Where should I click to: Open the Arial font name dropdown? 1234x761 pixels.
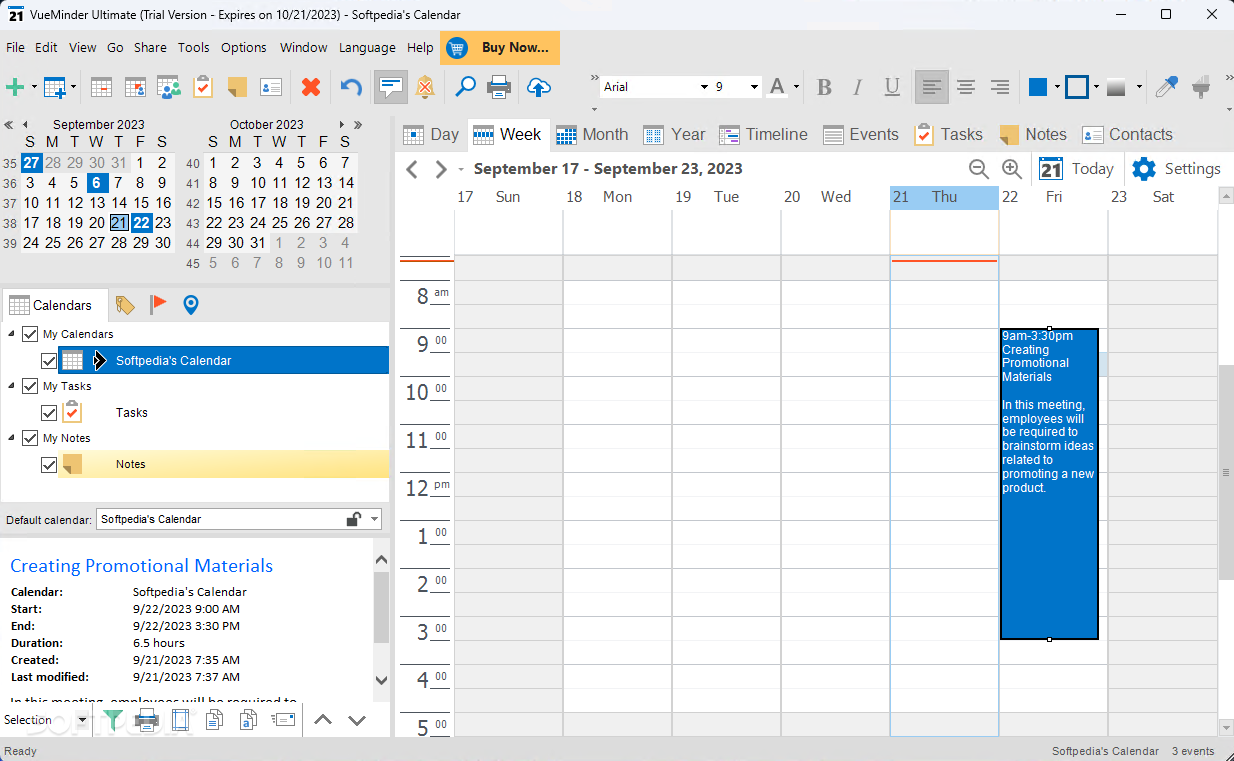pos(704,87)
